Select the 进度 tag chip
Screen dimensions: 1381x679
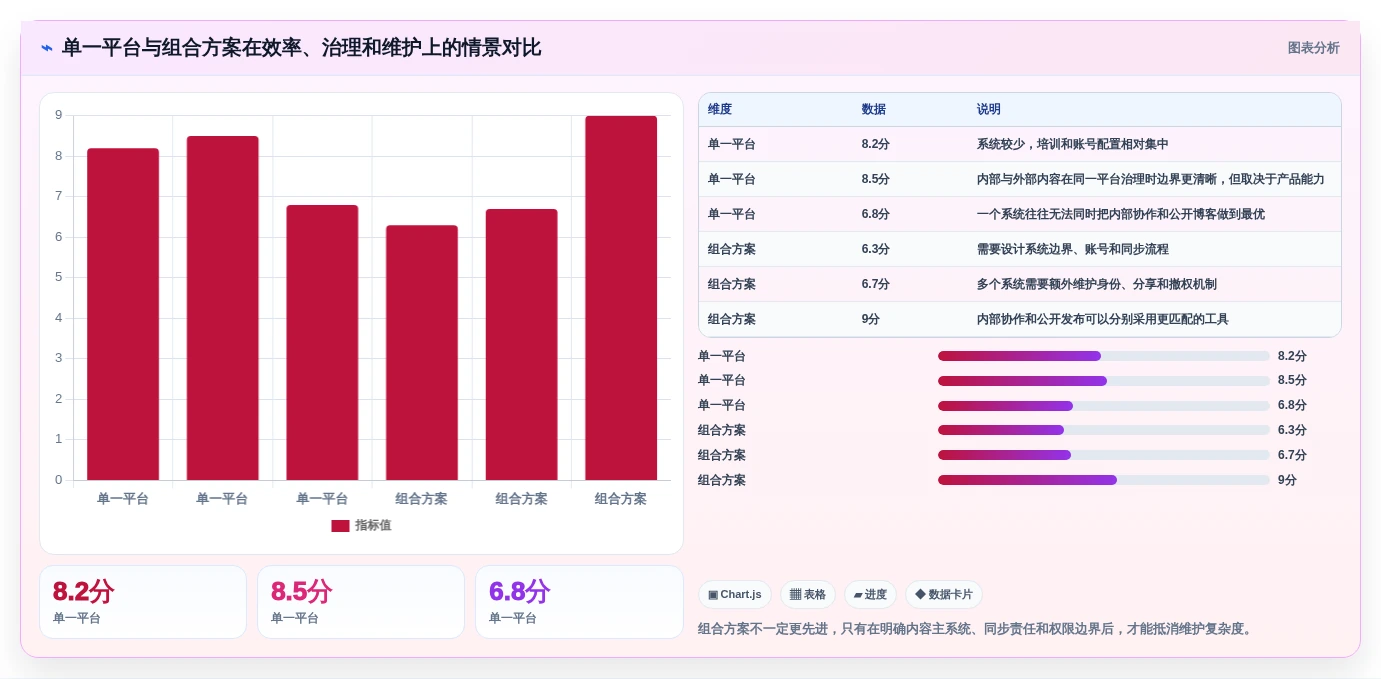[870, 594]
